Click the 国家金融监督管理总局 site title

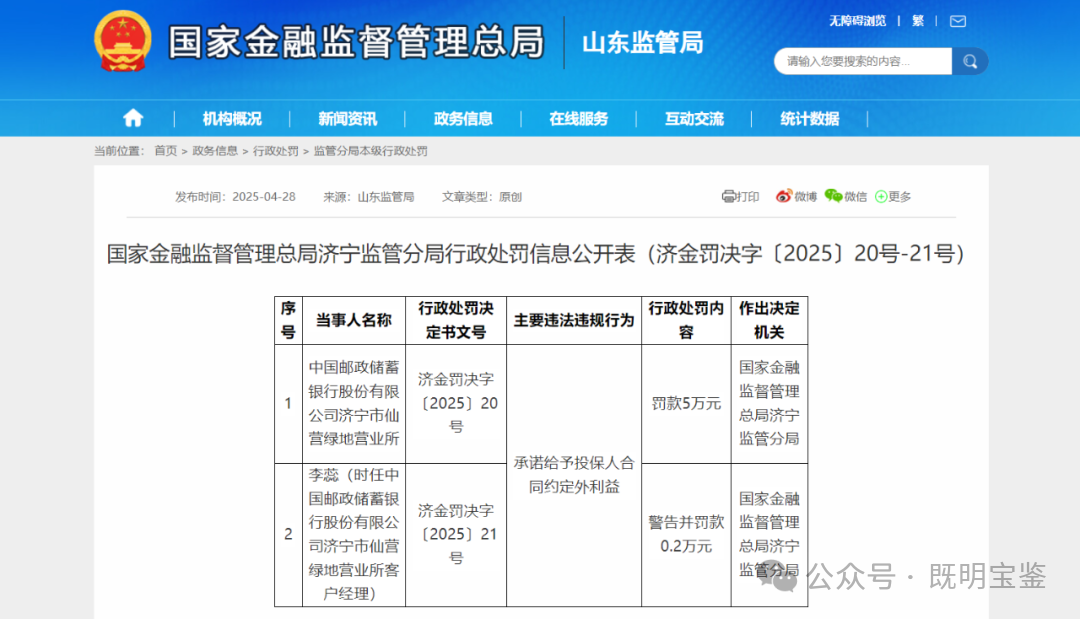356,42
